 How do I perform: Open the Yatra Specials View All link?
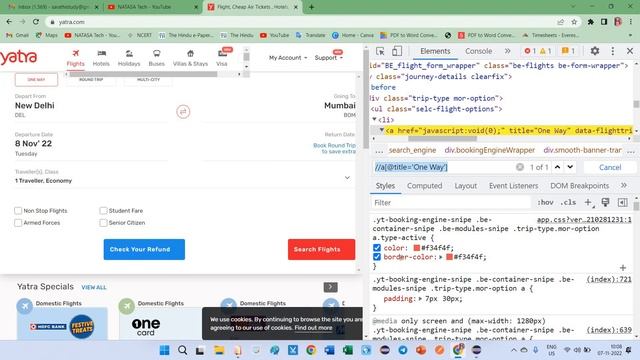(93, 287)
